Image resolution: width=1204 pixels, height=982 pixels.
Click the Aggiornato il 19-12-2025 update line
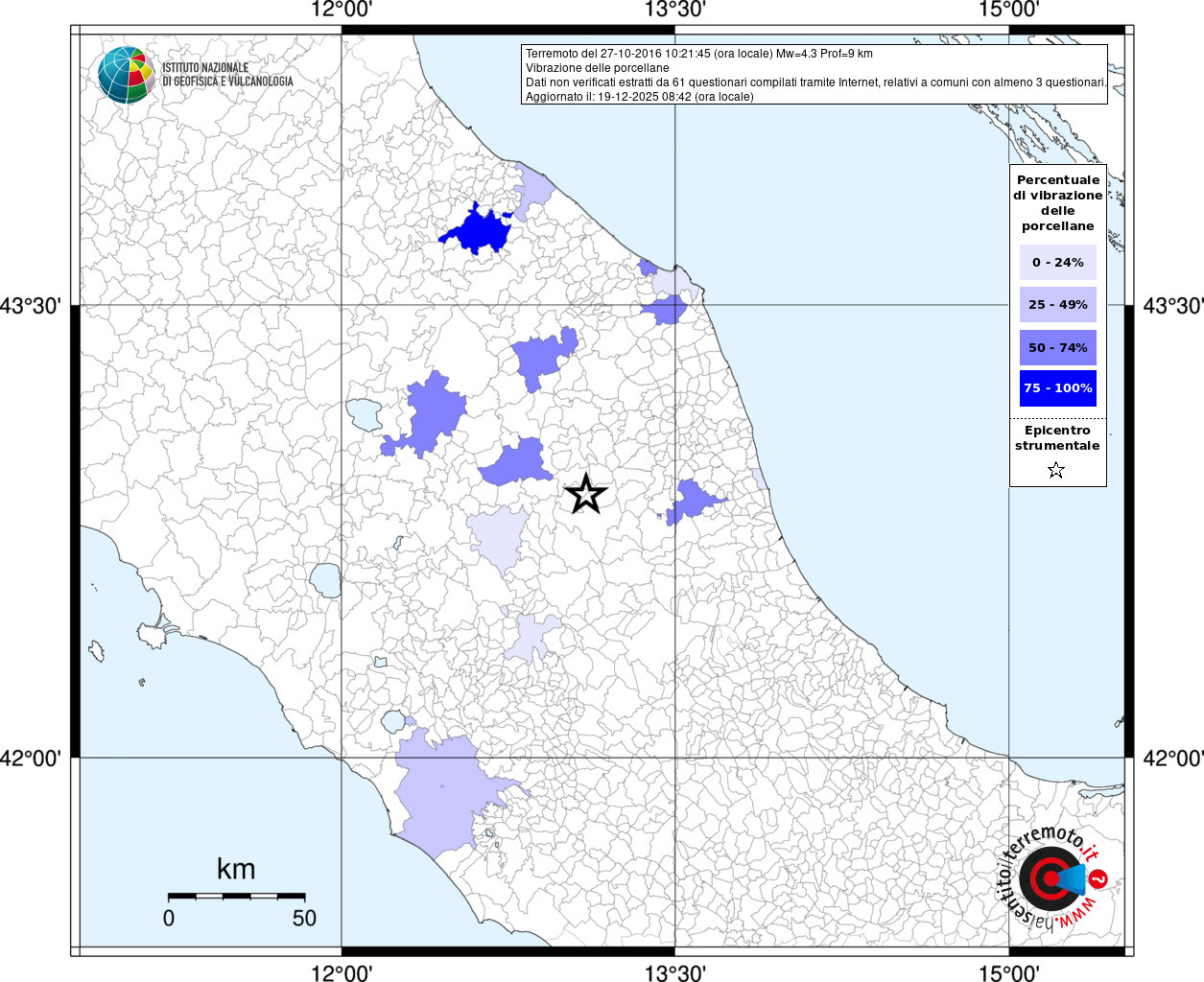pyautogui.click(x=639, y=97)
